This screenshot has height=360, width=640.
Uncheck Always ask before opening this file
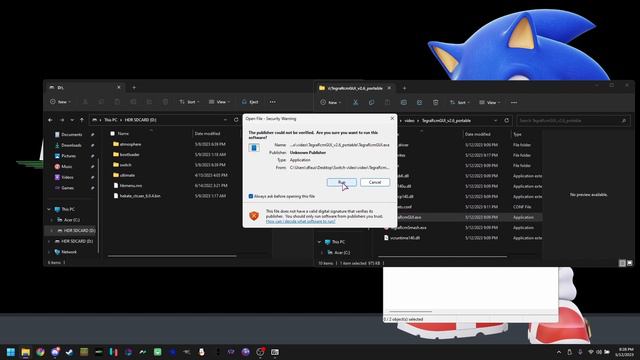tap(251, 196)
